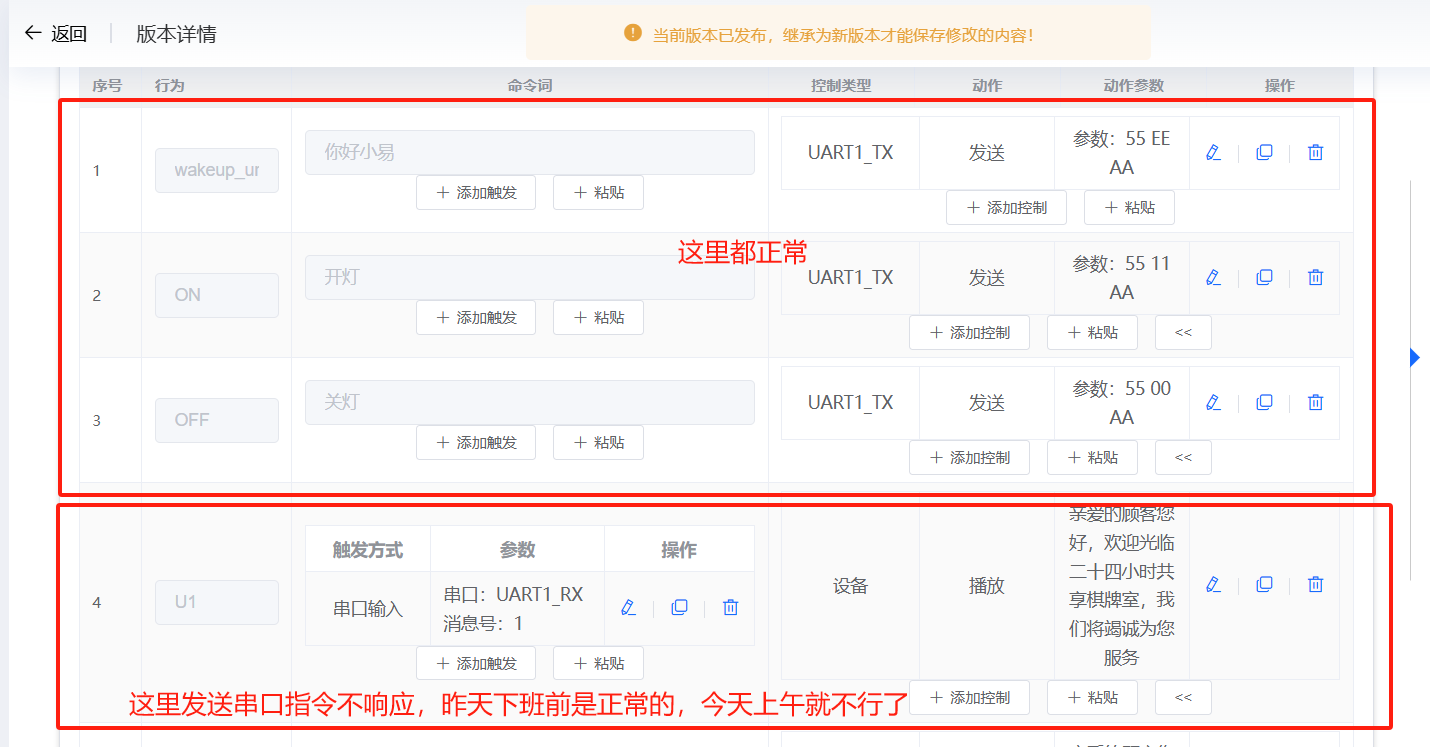
Task: Click the trash icon in the U1 trigger table
Action: click(730, 606)
